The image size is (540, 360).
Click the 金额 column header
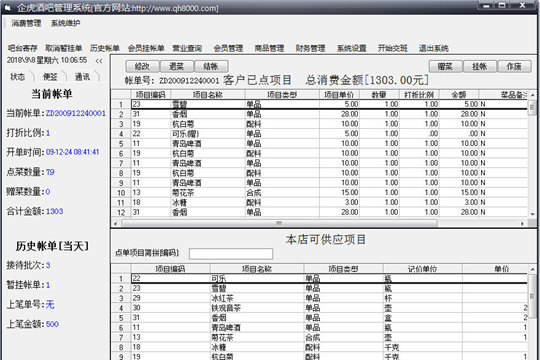coord(459,94)
